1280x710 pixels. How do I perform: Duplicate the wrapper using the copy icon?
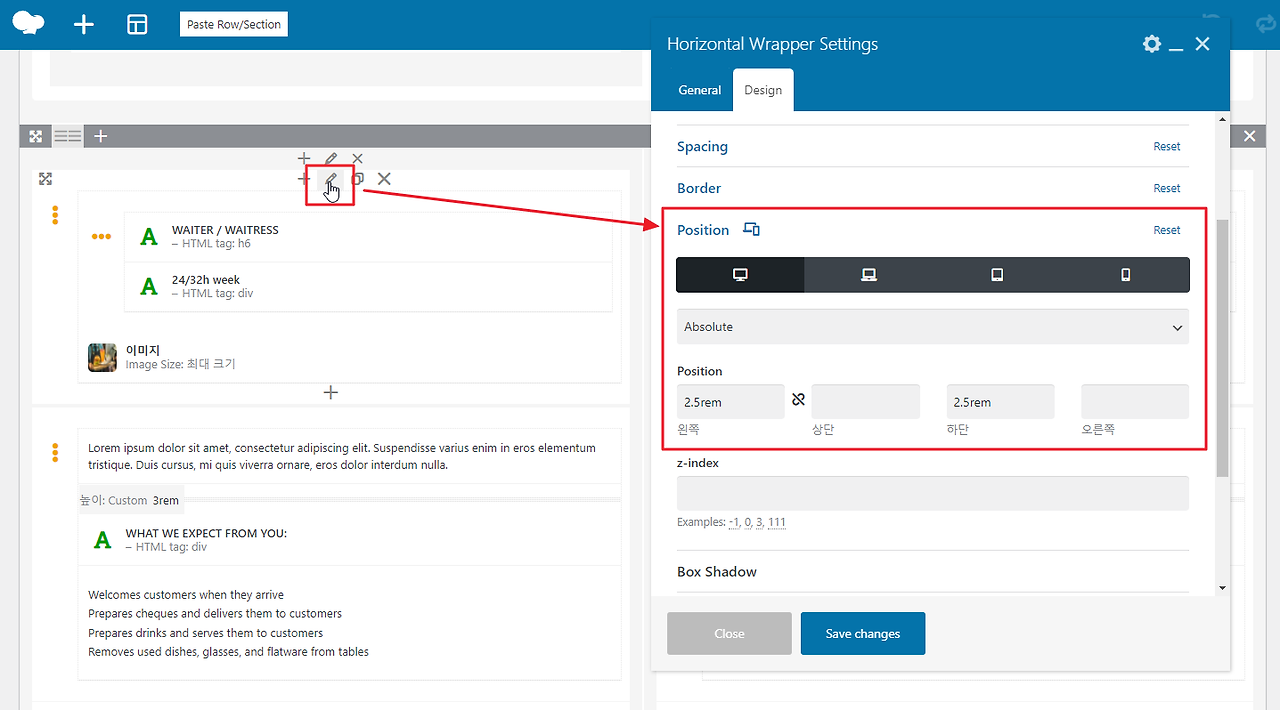tap(358, 179)
